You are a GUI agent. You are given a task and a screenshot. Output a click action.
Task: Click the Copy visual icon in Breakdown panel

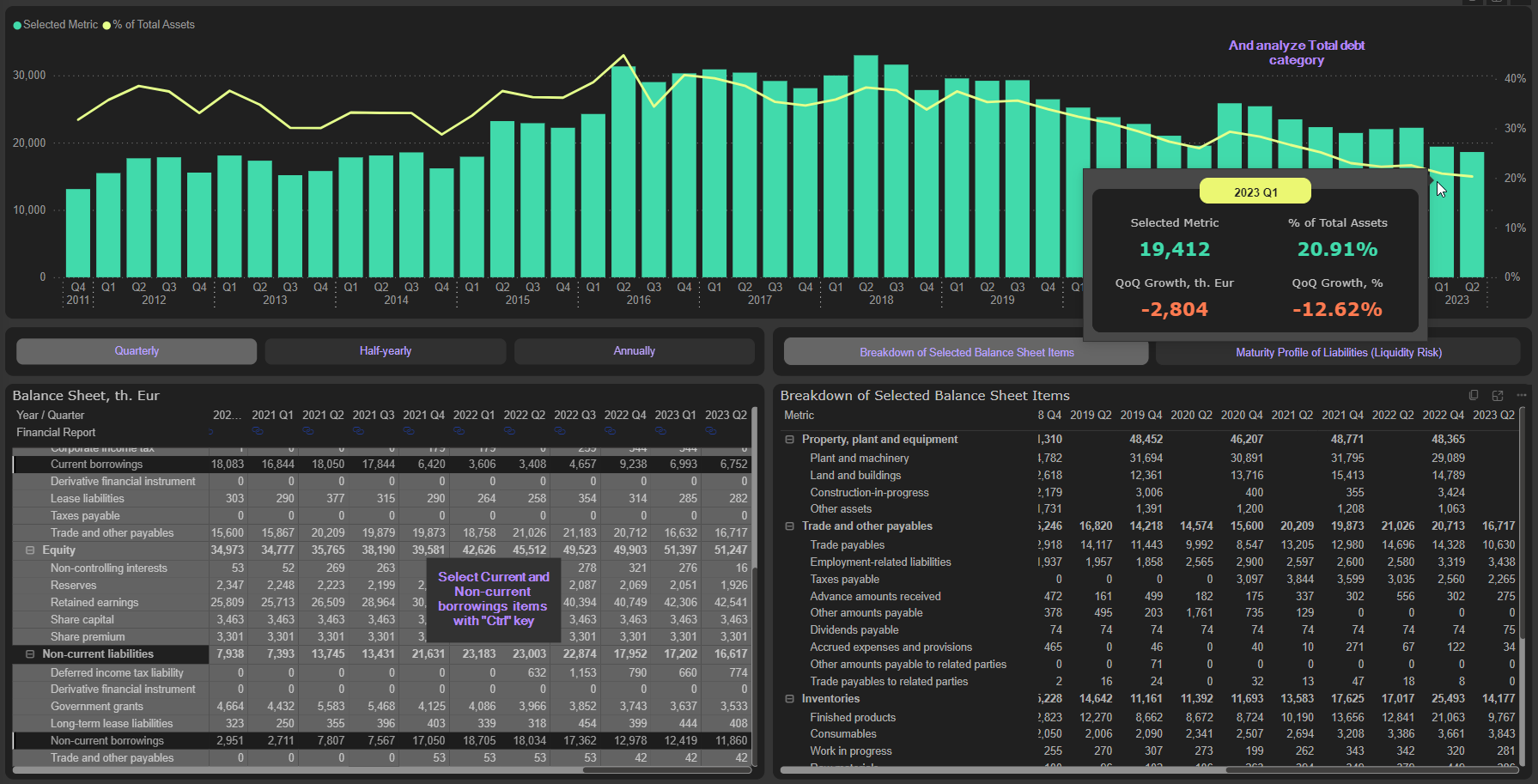pos(1474,395)
